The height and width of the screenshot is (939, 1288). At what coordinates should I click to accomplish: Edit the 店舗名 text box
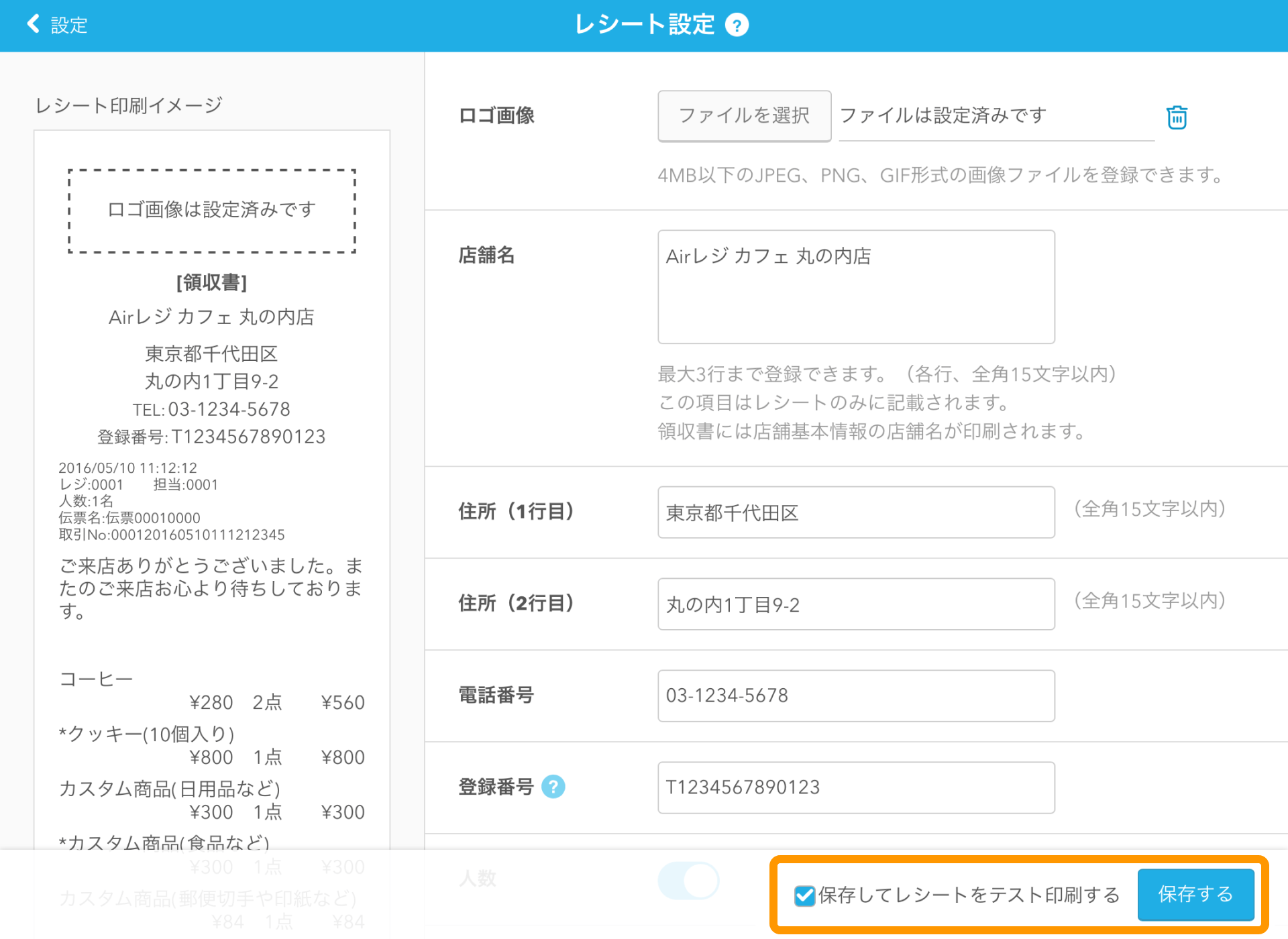coord(855,287)
